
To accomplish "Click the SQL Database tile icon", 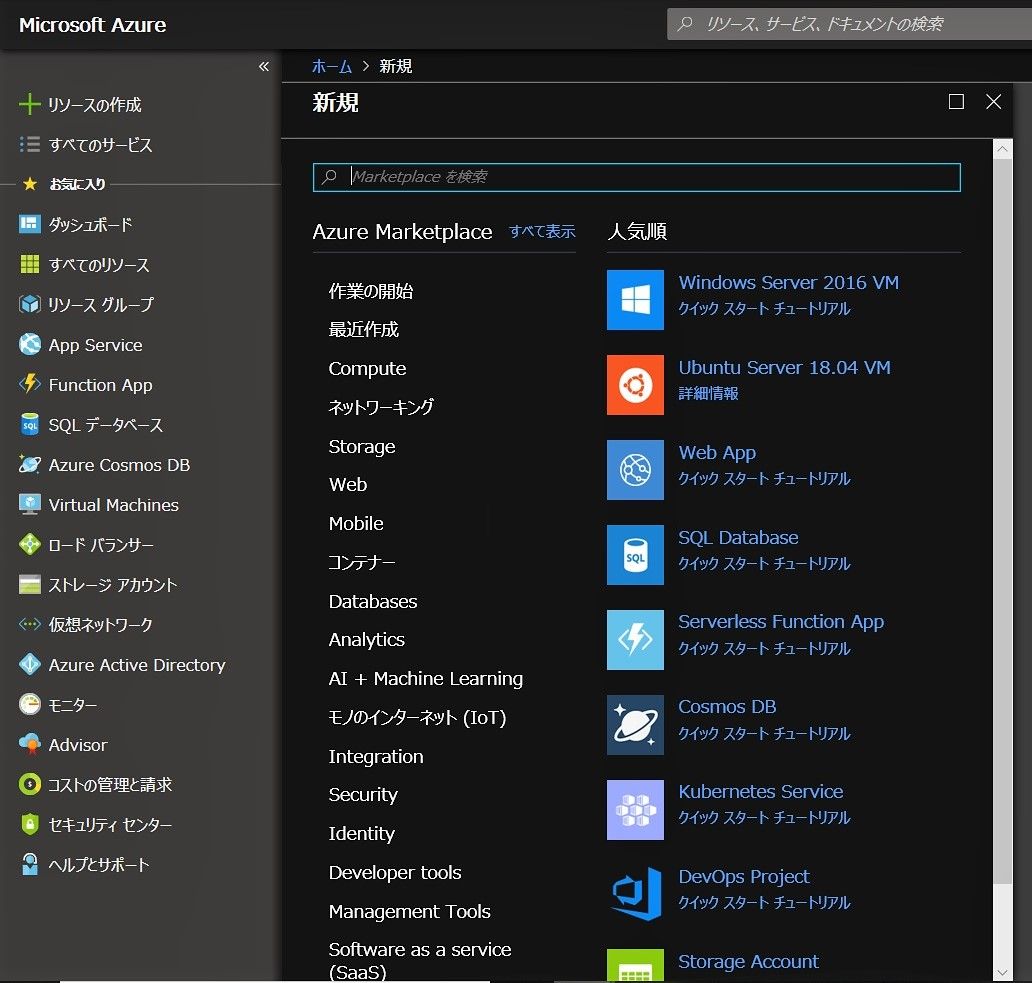I will click(x=634, y=555).
